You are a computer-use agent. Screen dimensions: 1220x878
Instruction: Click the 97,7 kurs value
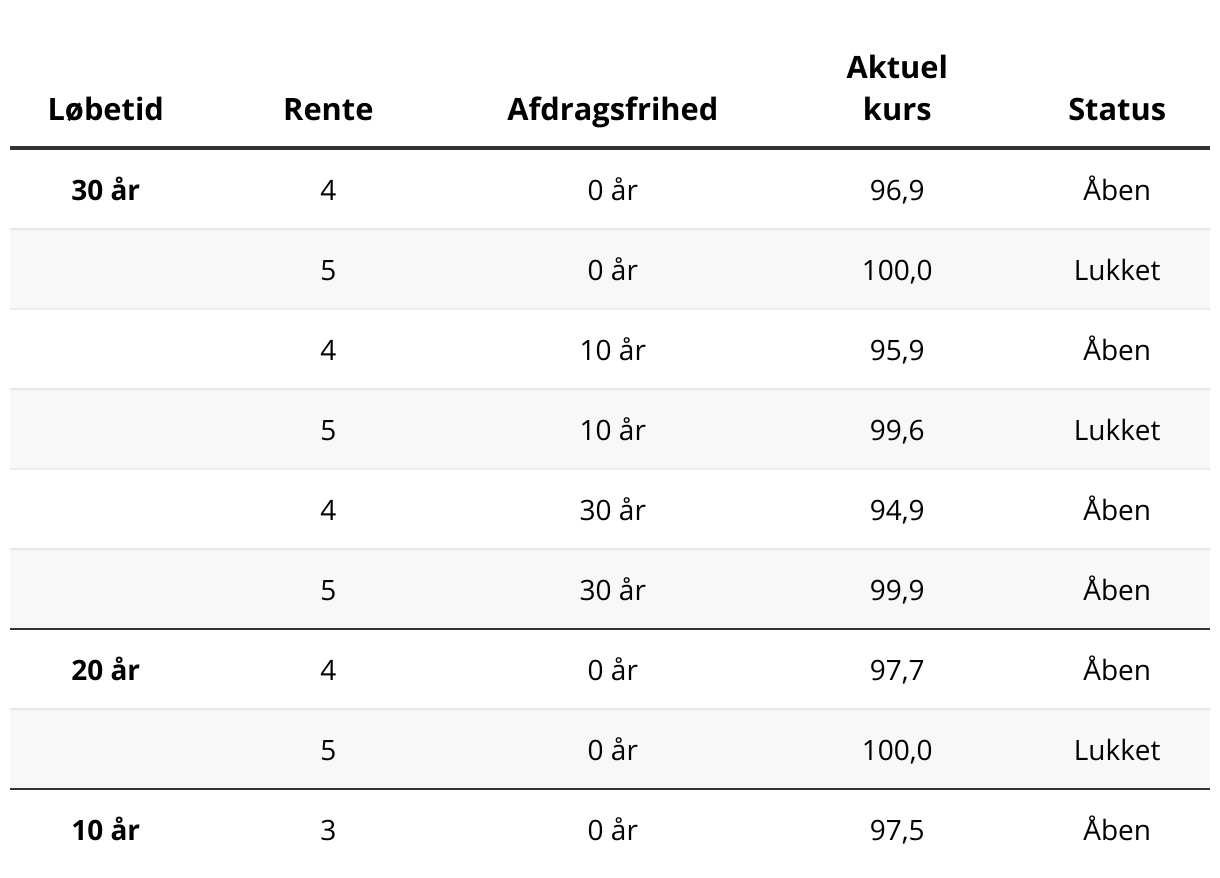click(x=897, y=670)
